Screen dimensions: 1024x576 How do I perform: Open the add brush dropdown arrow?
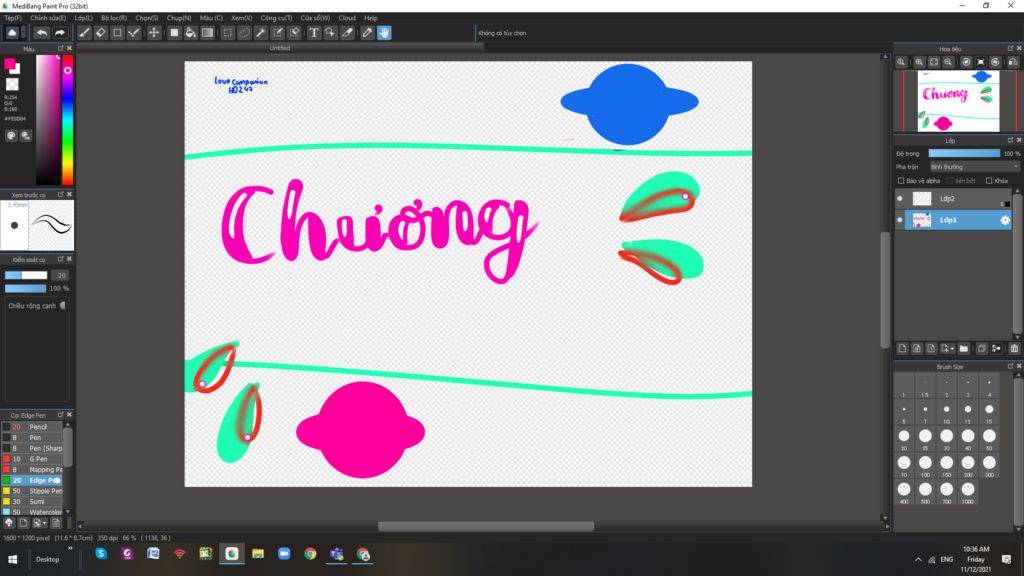[44, 523]
